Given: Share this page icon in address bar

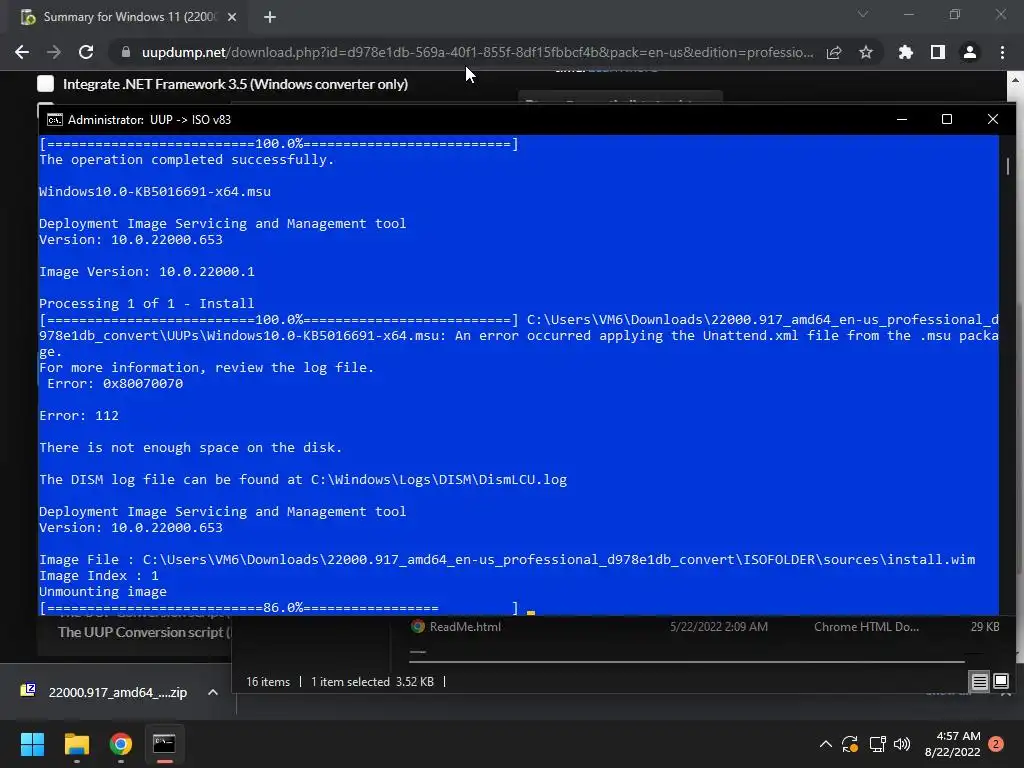Looking at the screenshot, I should (834, 52).
